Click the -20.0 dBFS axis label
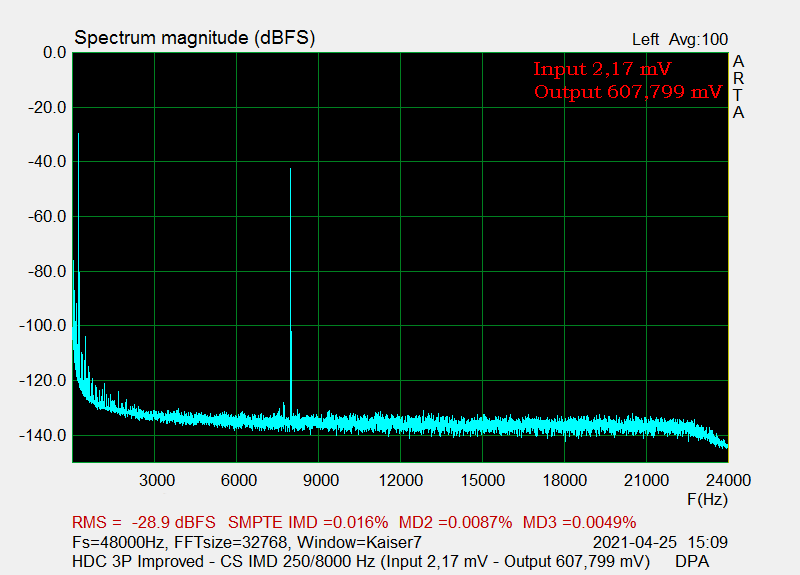 [47, 108]
